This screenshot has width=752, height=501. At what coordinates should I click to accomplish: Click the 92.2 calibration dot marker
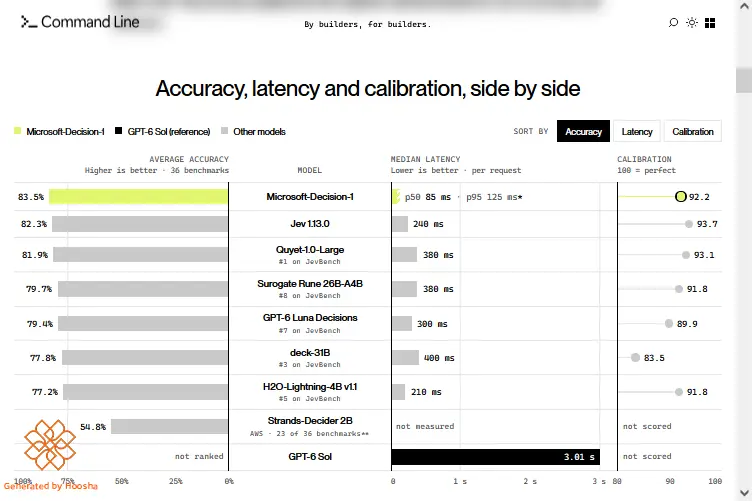click(x=681, y=197)
